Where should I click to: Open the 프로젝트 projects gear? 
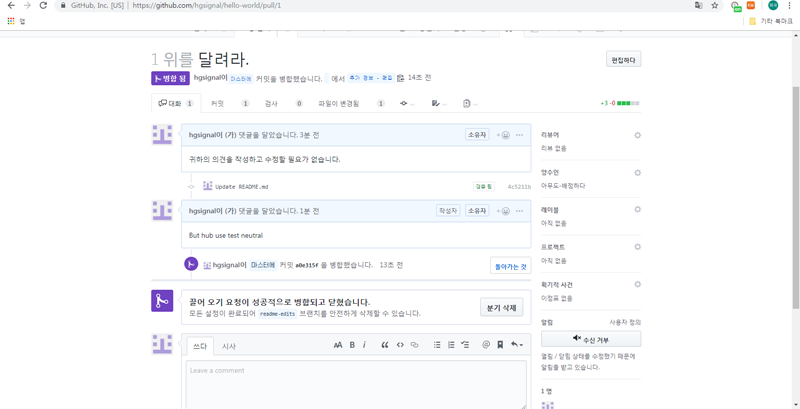click(x=637, y=247)
